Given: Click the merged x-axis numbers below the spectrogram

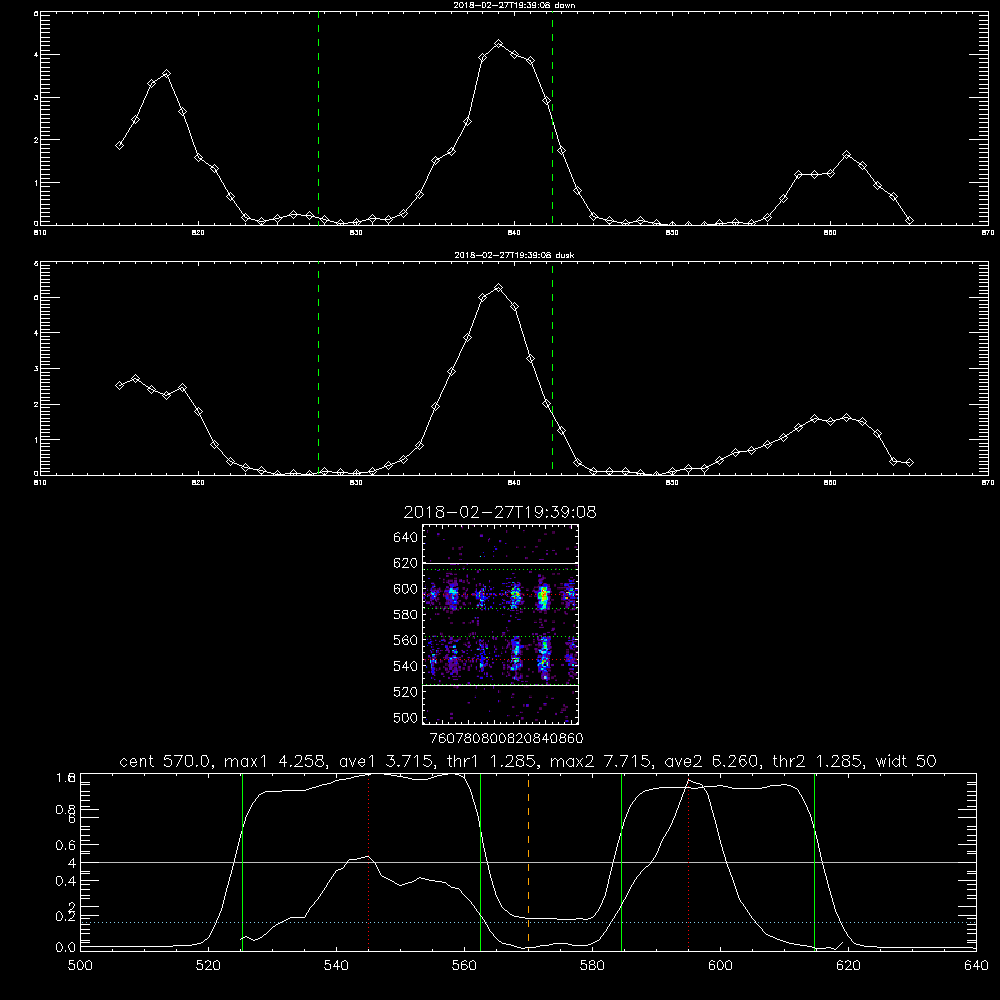Looking at the screenshot, I should [x=507, y=738].
